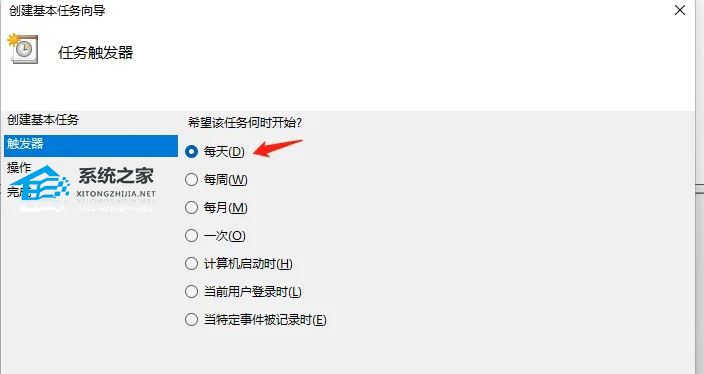
Task: Open the 操作 step in the sidebar
Action: pos(19,168)
